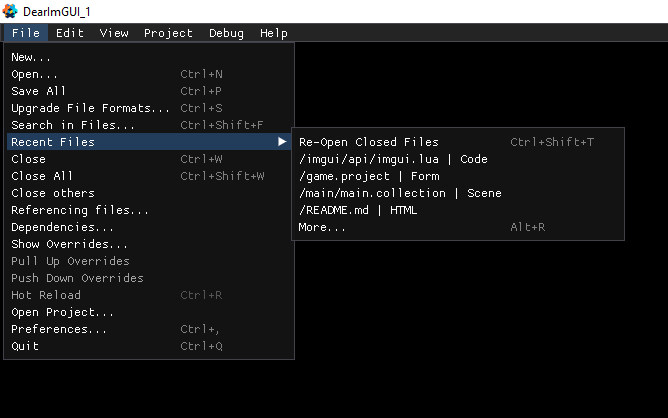Select Quit from the File menu
Screen dimensions: 668x418
pyautogui.click(x=25, y=346)
